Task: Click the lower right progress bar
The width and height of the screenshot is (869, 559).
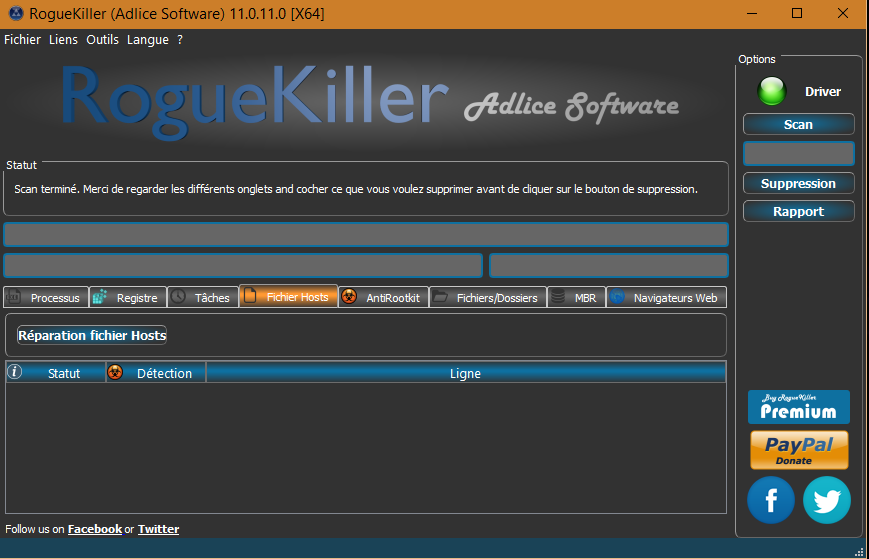Action: tap(609, 265)
